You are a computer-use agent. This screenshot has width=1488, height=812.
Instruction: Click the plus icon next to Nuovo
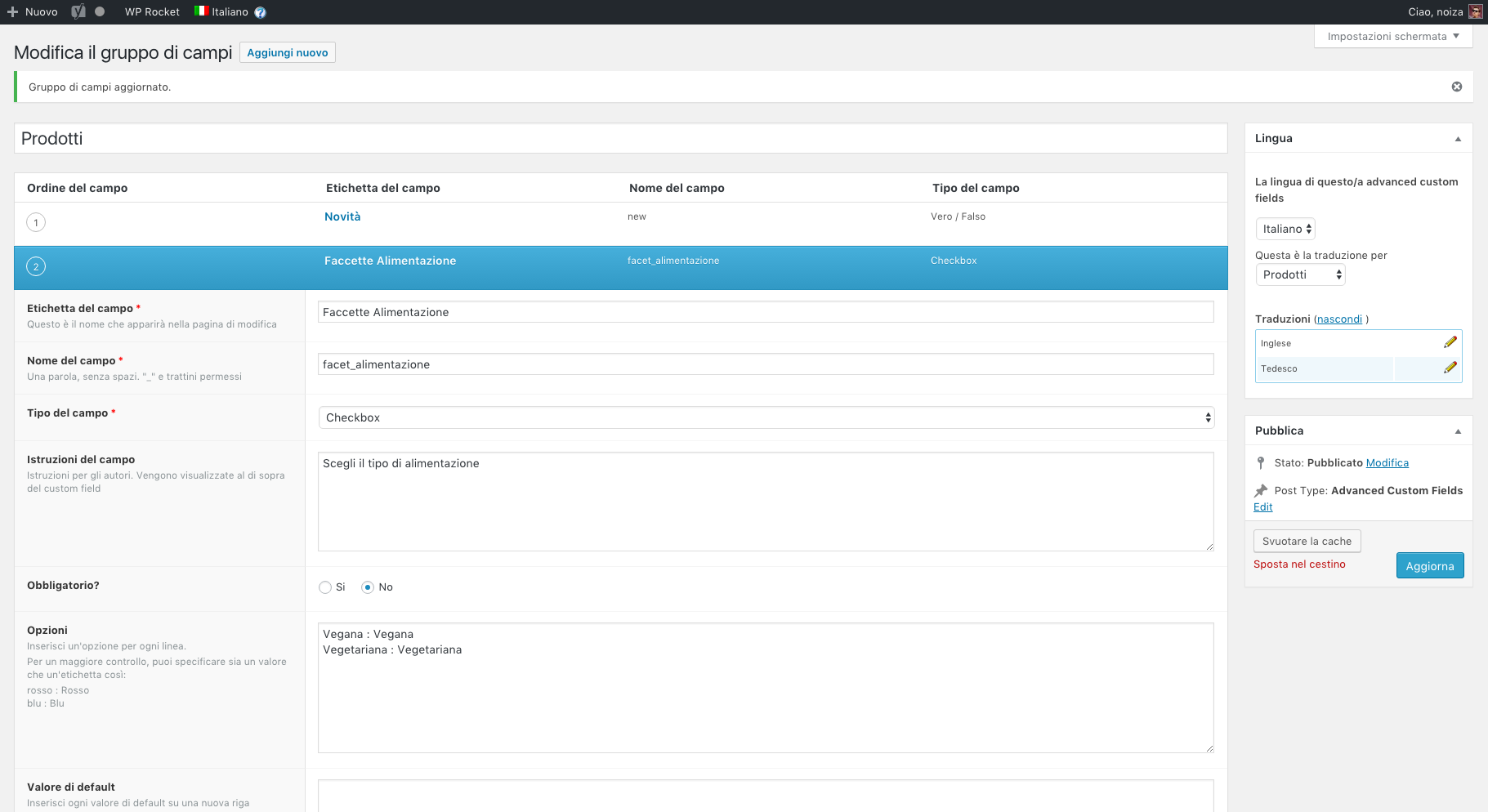12,11
